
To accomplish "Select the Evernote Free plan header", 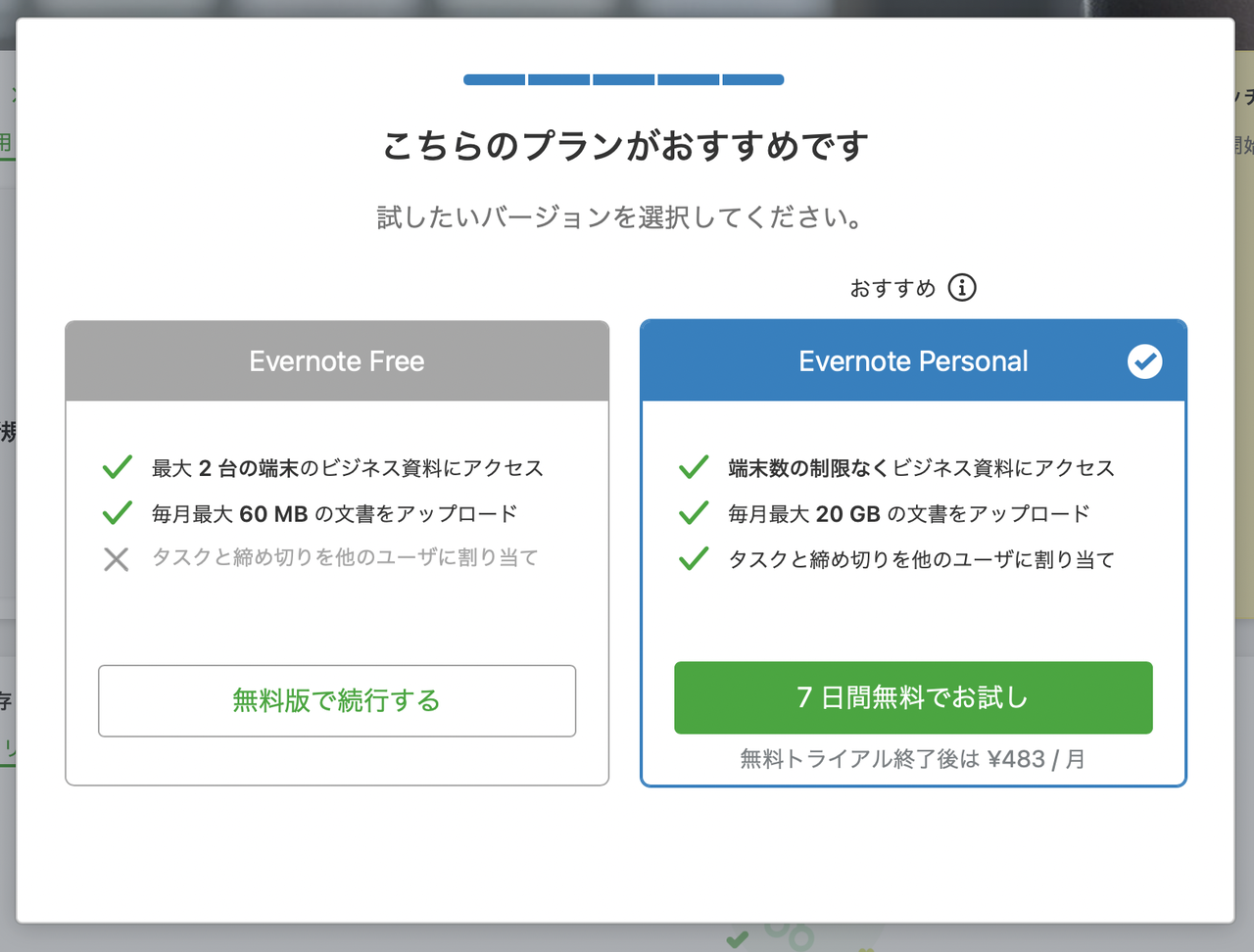I will pyautogui.click(x=337, y=361).
